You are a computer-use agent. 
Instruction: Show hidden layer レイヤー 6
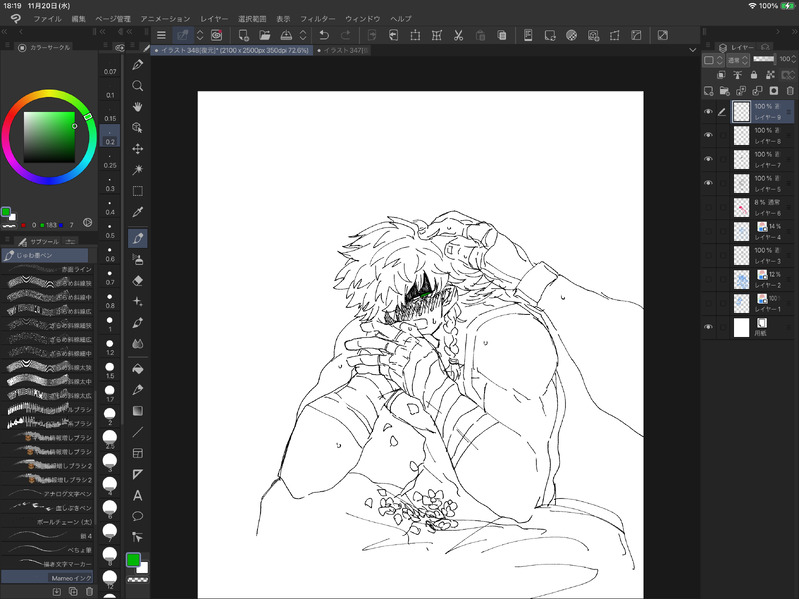708,207
